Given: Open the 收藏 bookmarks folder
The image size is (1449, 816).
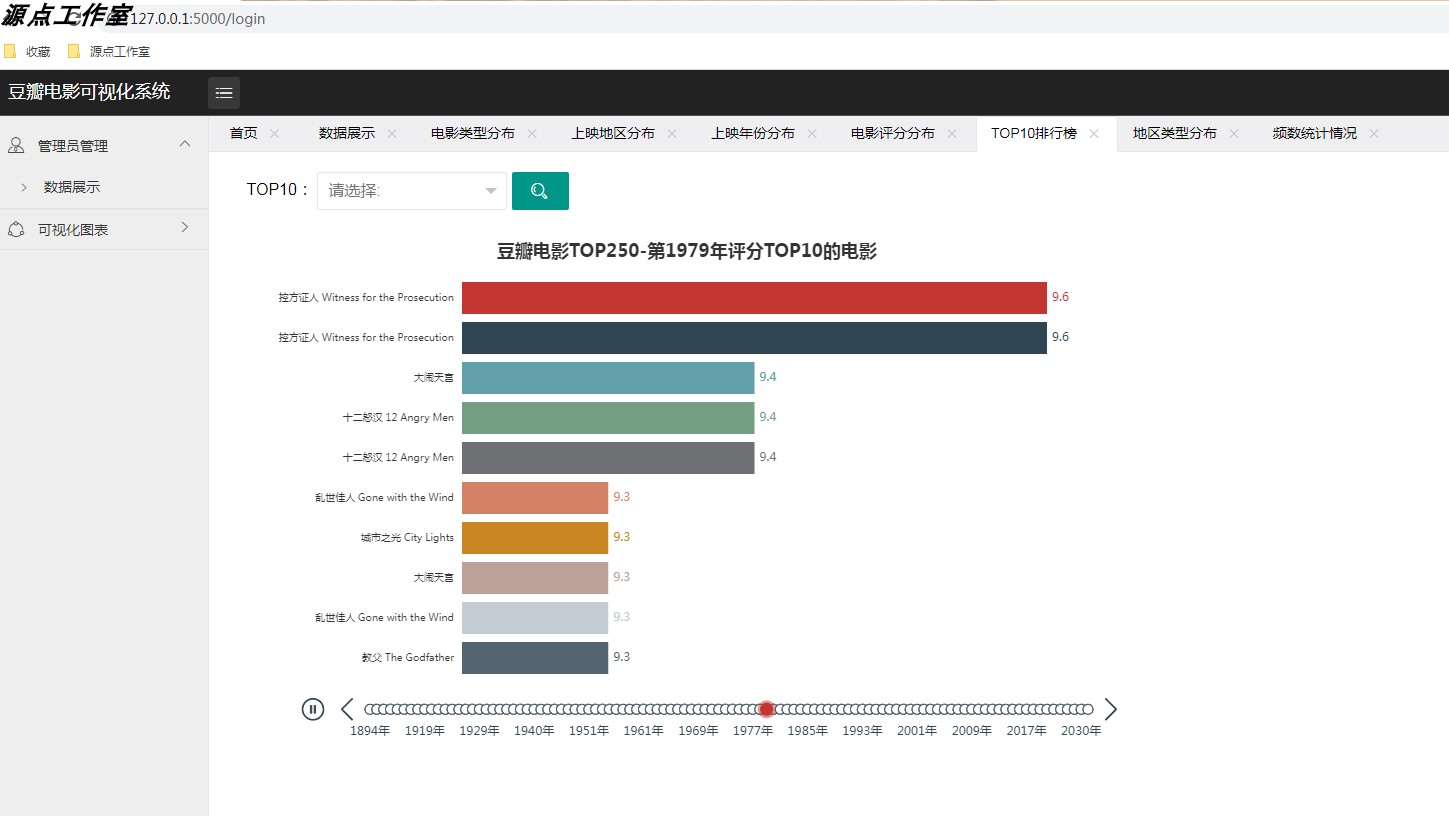Looking at the screenshot, I should click(x=27, y=51).
